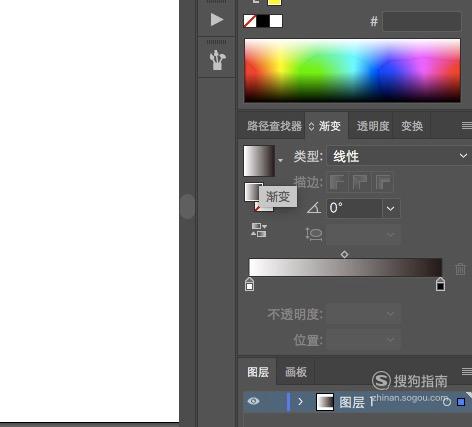
Task: Select the first stroke gradient option
Action: pos(337,182)
